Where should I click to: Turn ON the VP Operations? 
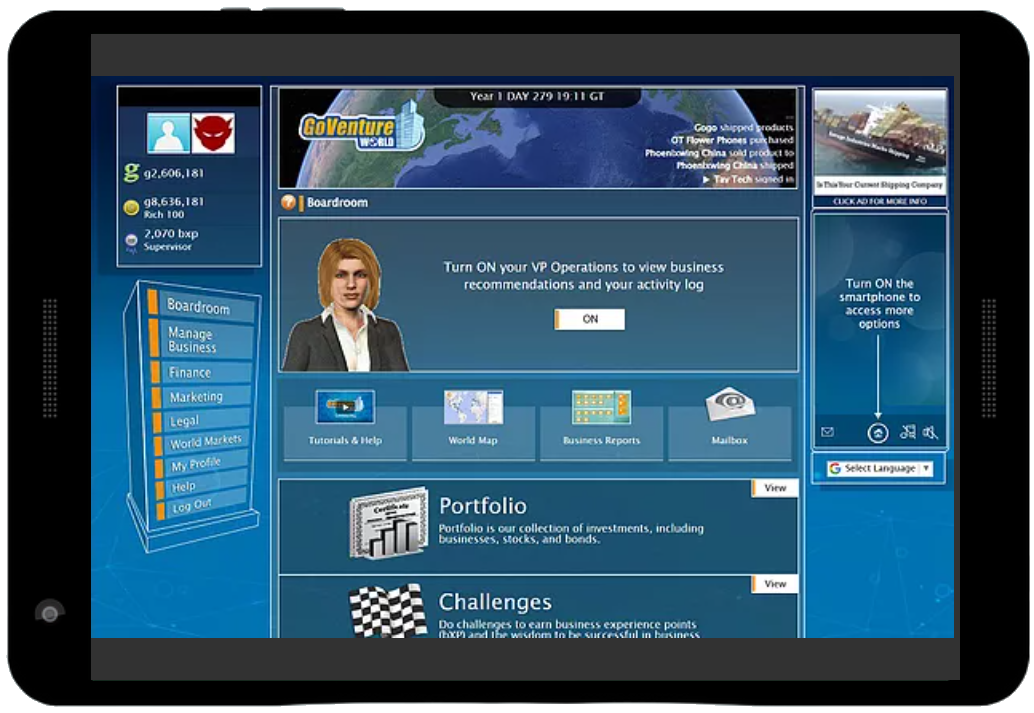[x=590, y=319]
